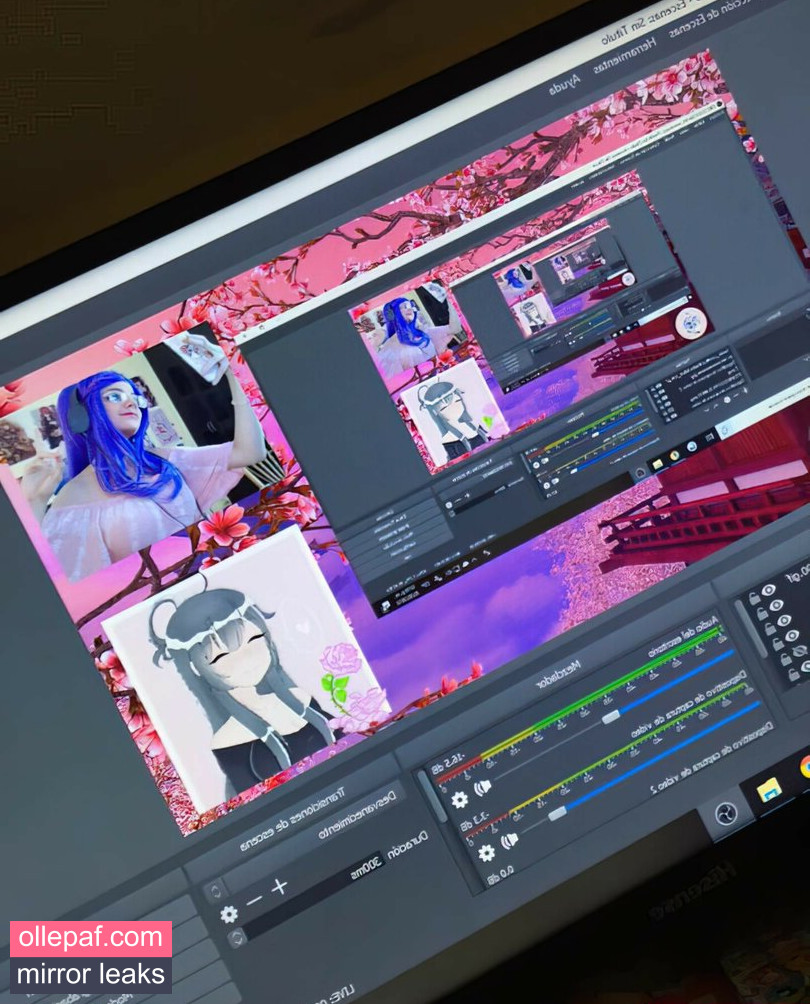
Task: Toggle the second source's eye icon
Action: tap(777, 605)
